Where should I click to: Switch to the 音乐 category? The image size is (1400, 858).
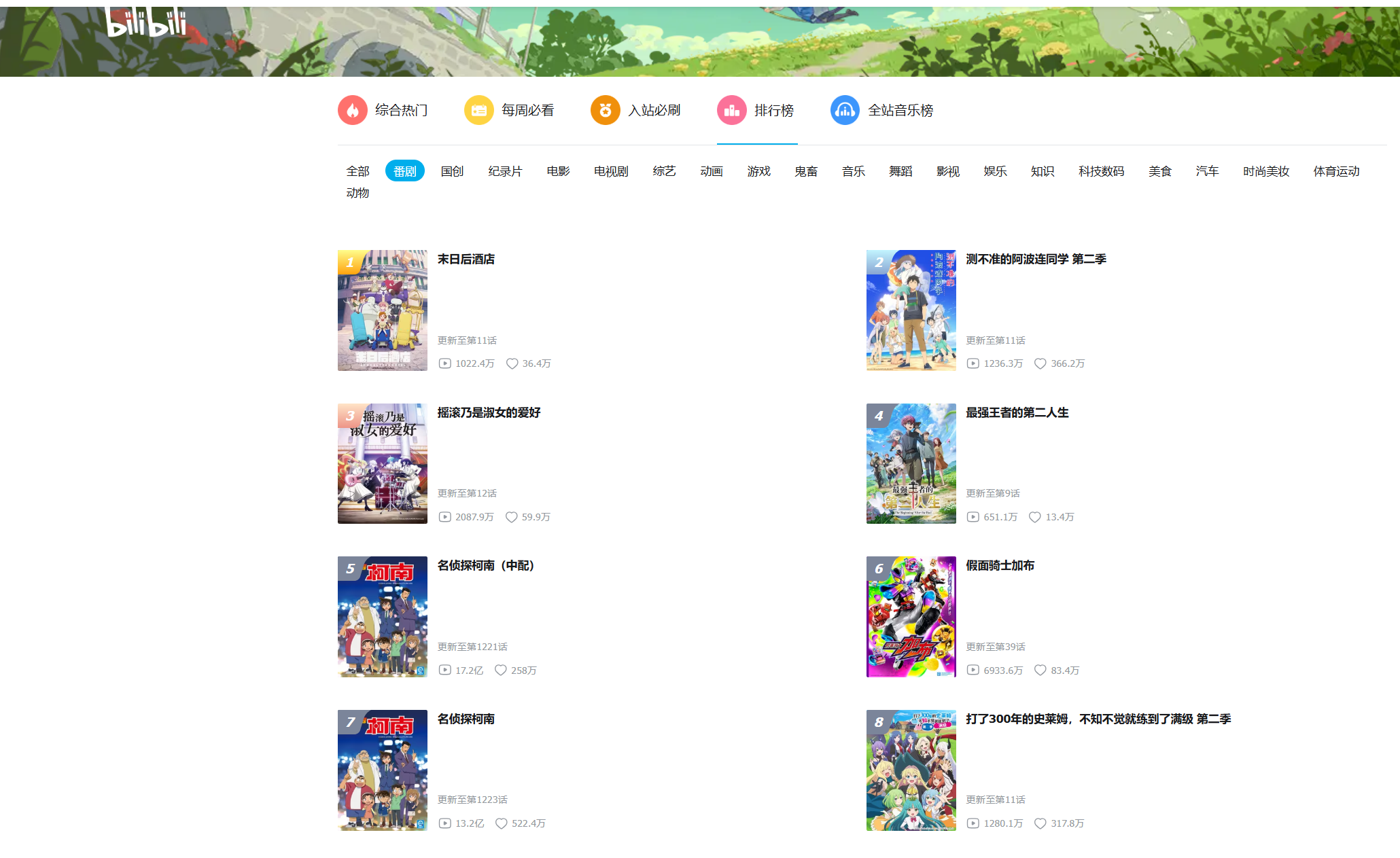854,171
